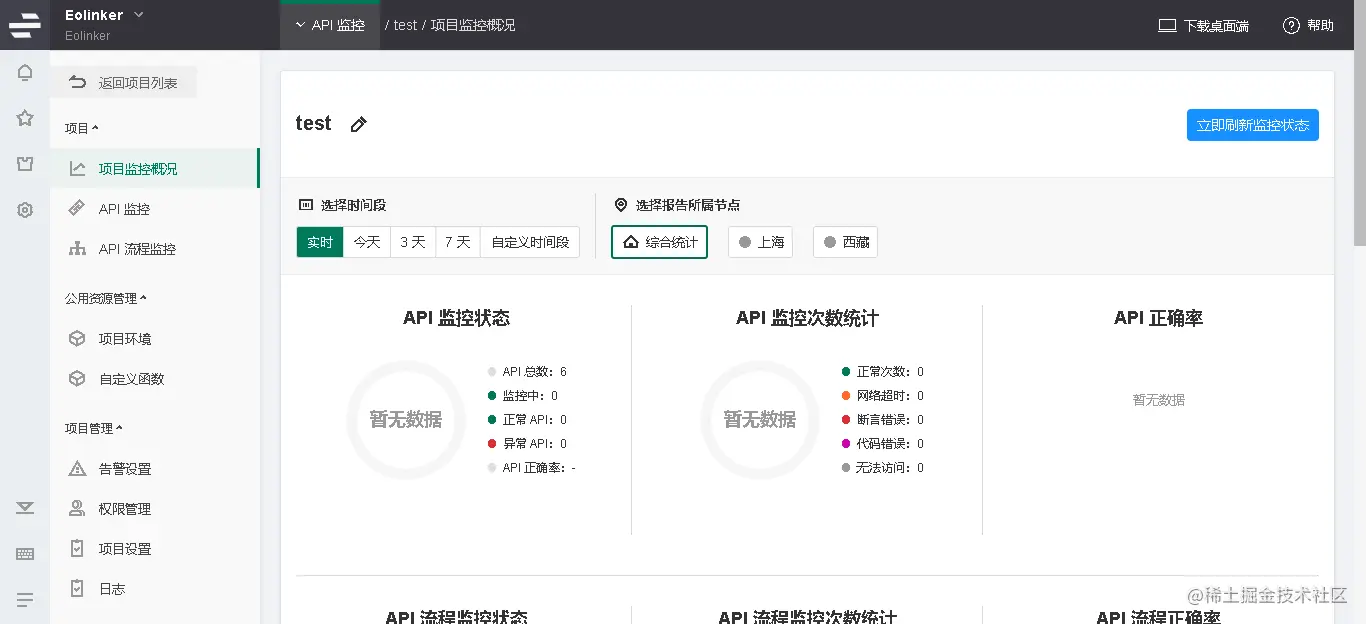
Task: Click the download arrow icon in left rail
Action: [x=25, y=508]
